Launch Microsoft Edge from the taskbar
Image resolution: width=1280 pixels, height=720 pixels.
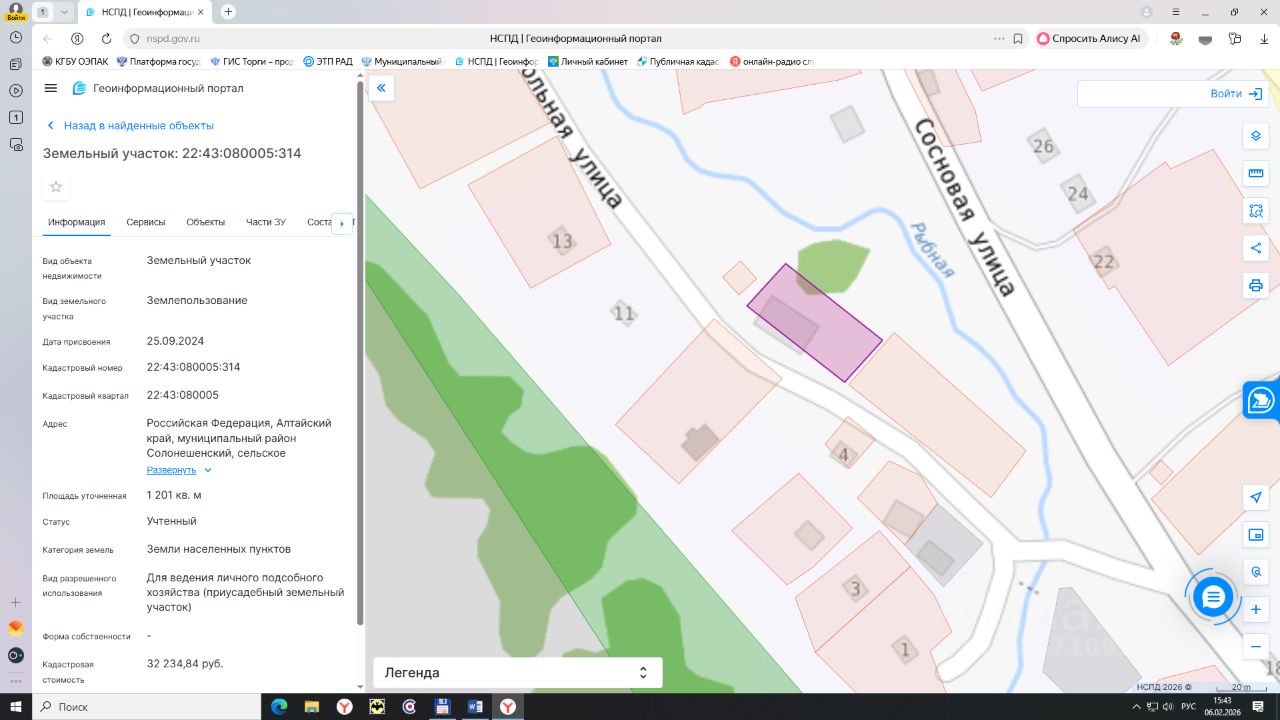tap(281, 707)
